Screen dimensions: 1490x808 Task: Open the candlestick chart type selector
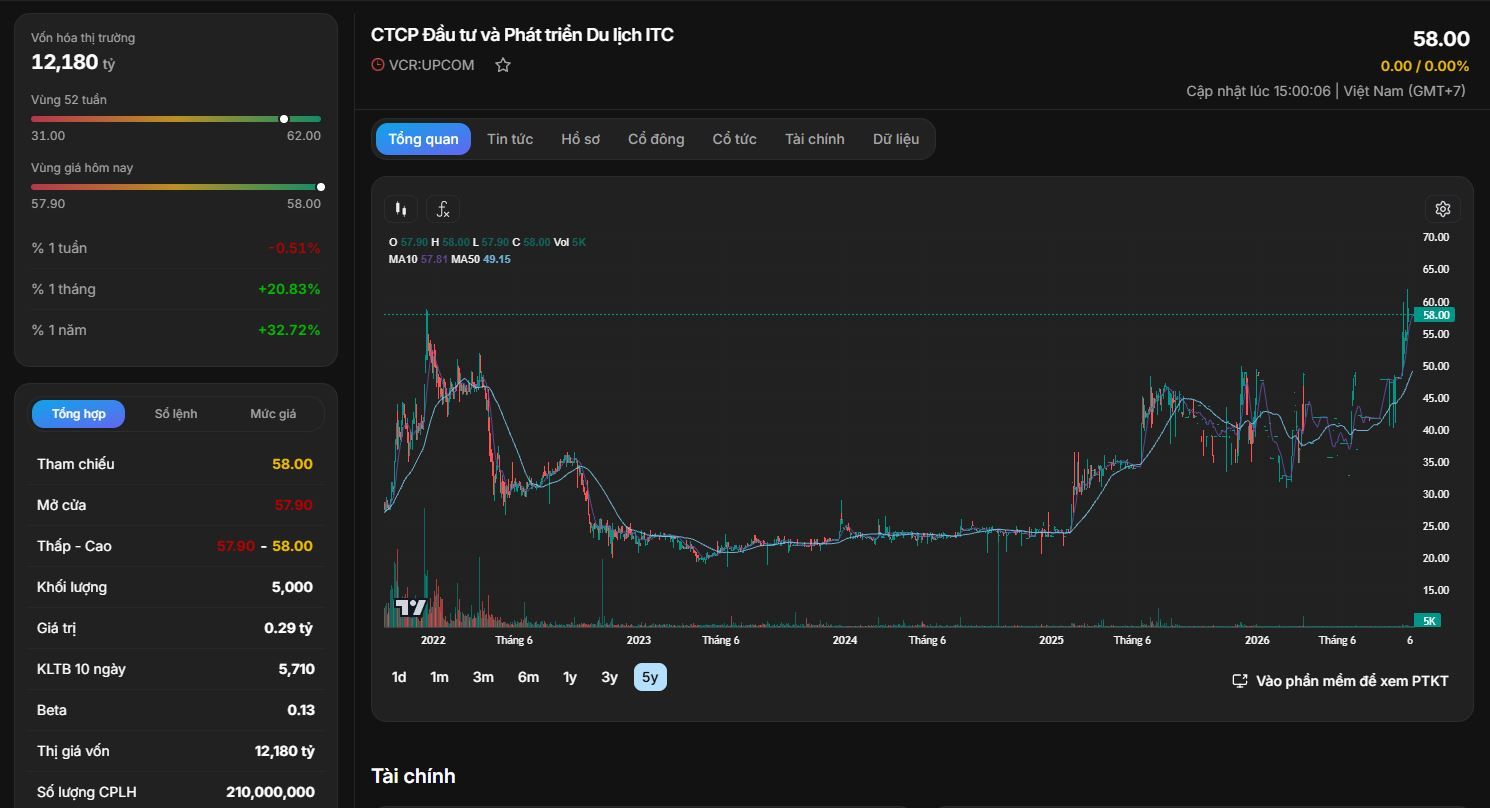401,209
